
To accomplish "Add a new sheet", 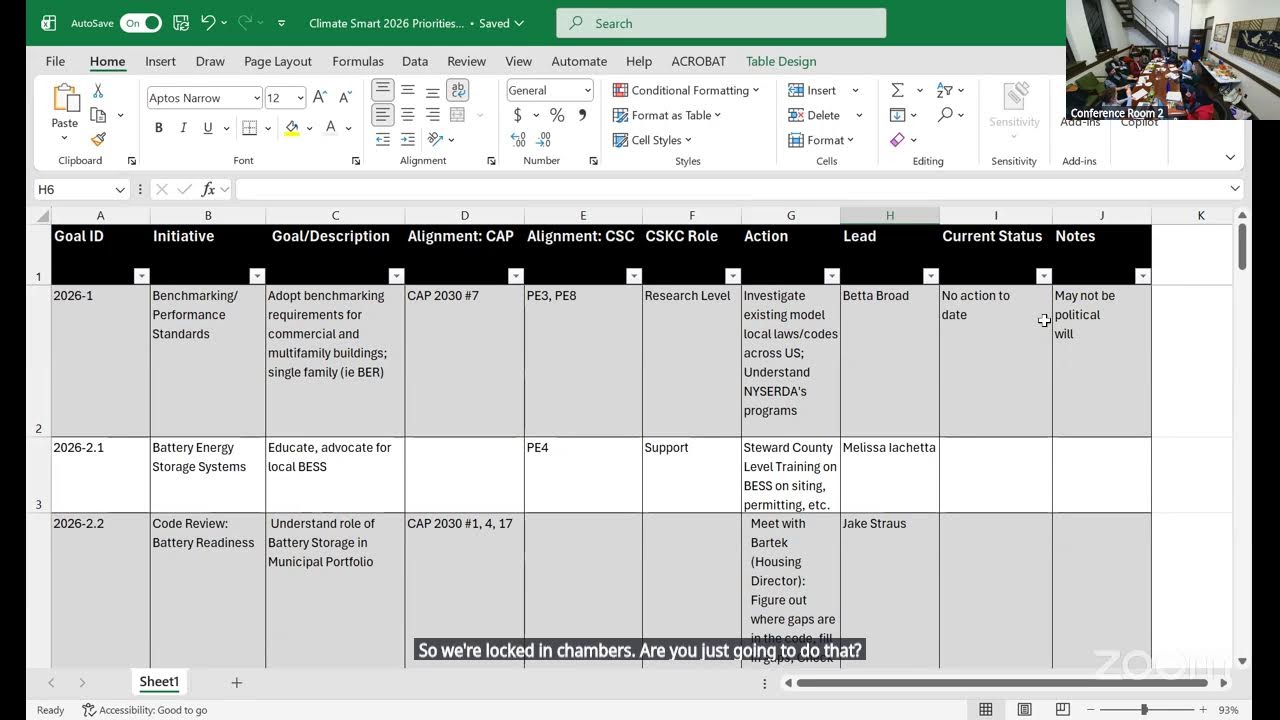I will (237, 682).
